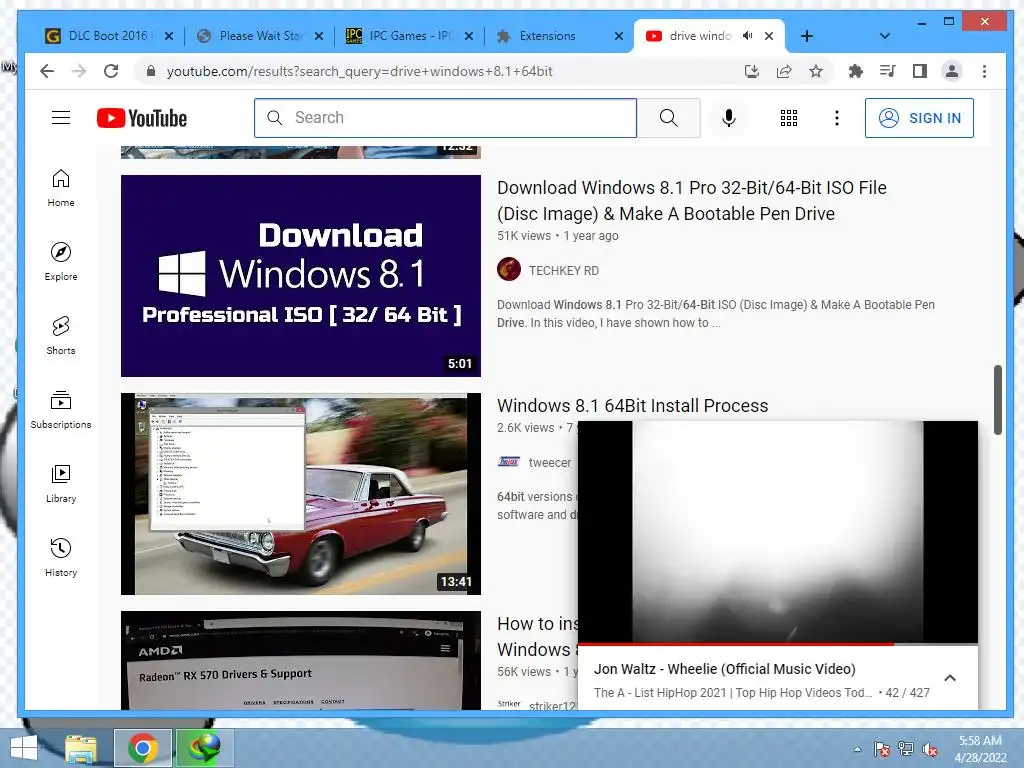Open the TECHKEY RD channel avatar

pyautogui.click(x=509, y=269)
